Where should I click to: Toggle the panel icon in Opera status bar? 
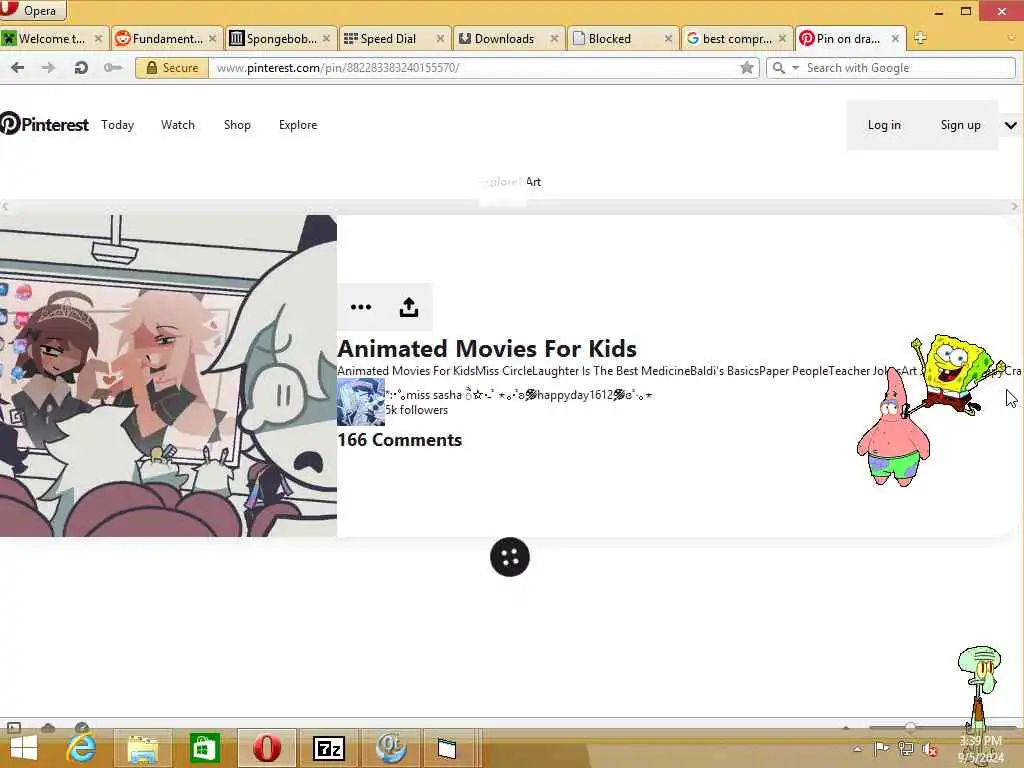[14, 727]
